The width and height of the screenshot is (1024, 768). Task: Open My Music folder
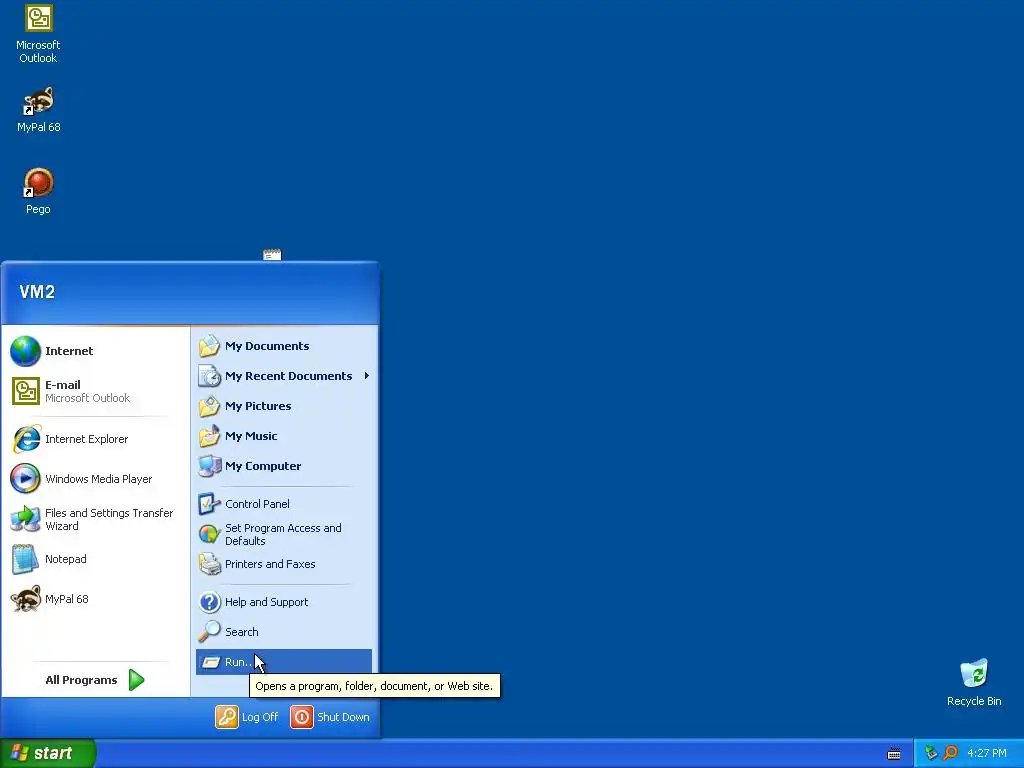(x=284, y=436)
